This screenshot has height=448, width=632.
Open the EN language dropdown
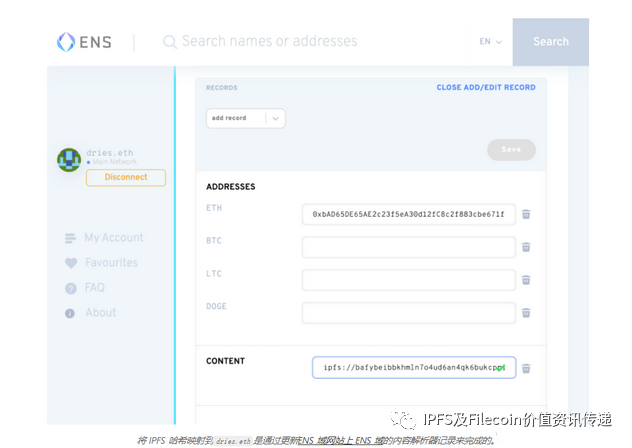click(491, 42)
